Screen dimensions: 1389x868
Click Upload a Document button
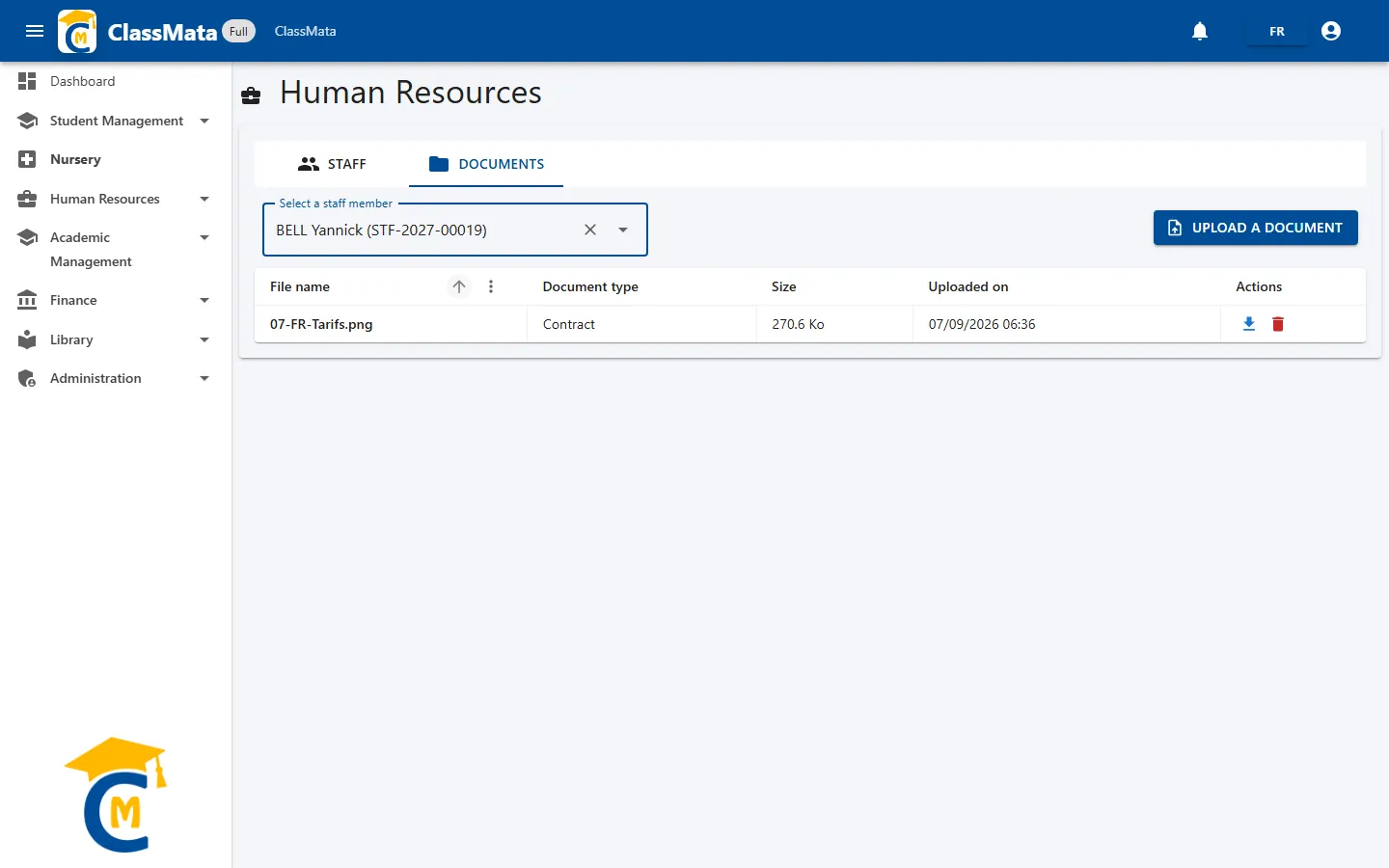coord(1256,228)
